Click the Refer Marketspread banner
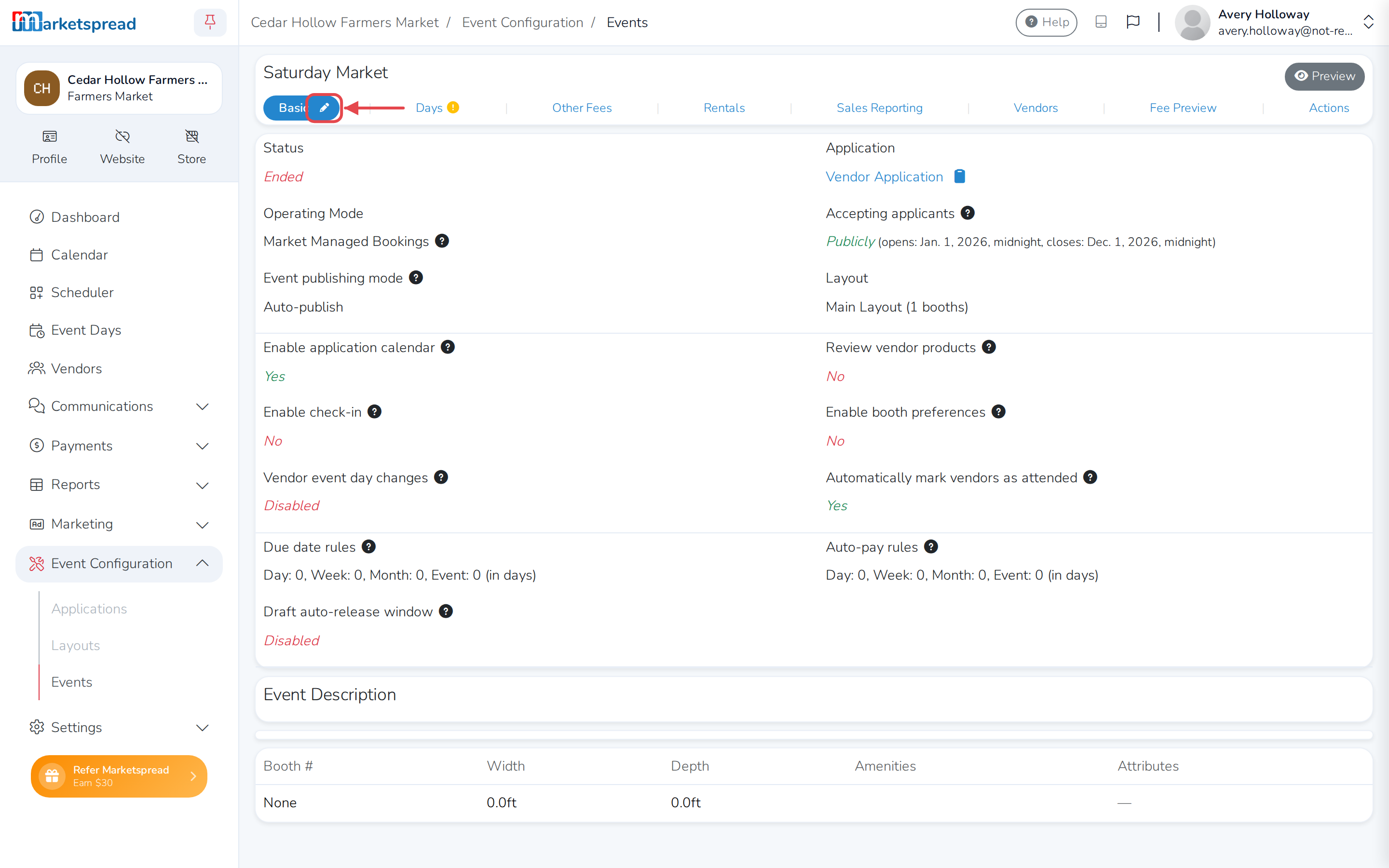The width and height of the screenshot is (1389, 868). coord(119,775)
